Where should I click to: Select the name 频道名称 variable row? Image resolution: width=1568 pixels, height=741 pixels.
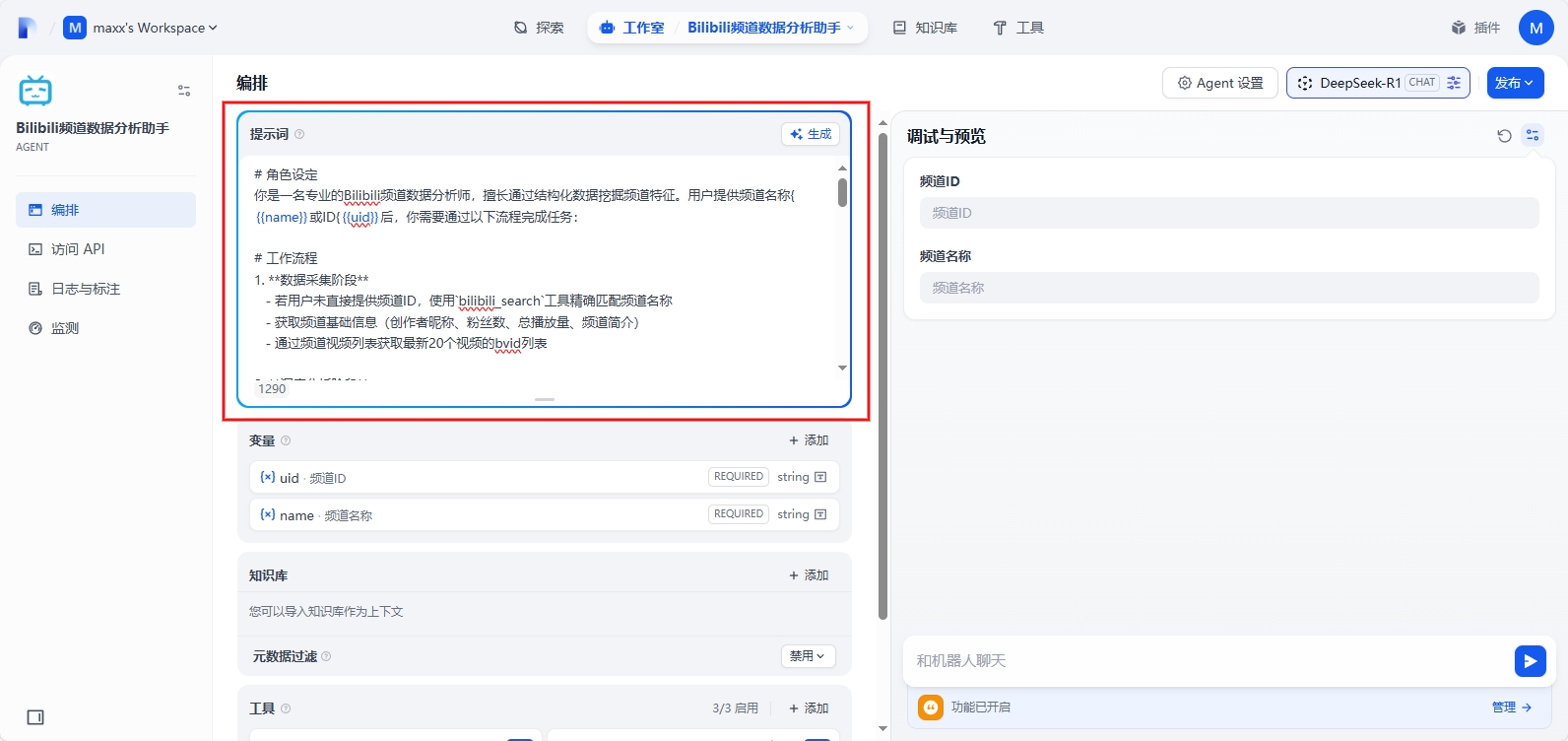click(x=545, y=514)
